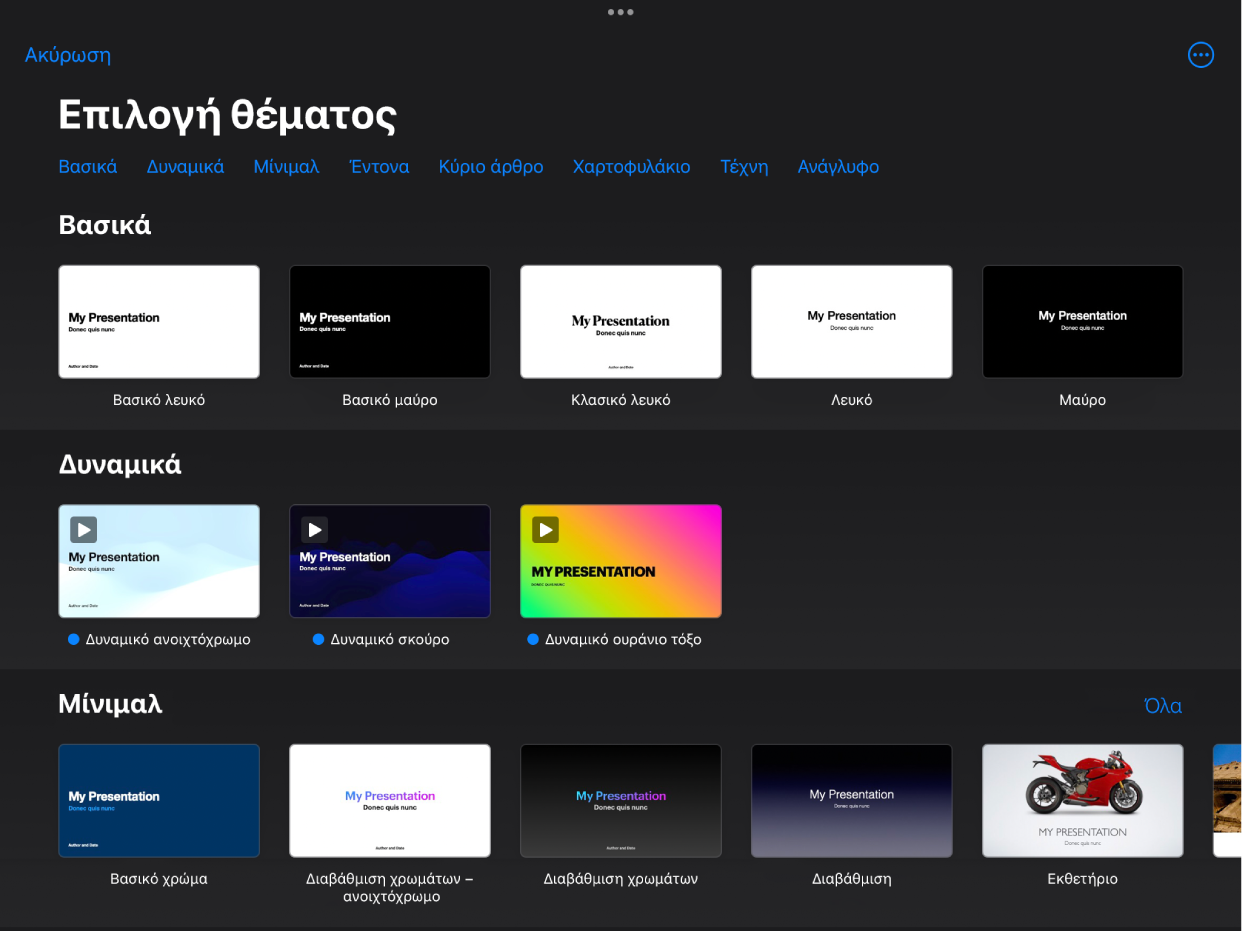The width and height of the screenshot is (1242, 931).
Task: Switch to the Έντονα category tab
Action: pyautogui.click(x=379, y=167)
